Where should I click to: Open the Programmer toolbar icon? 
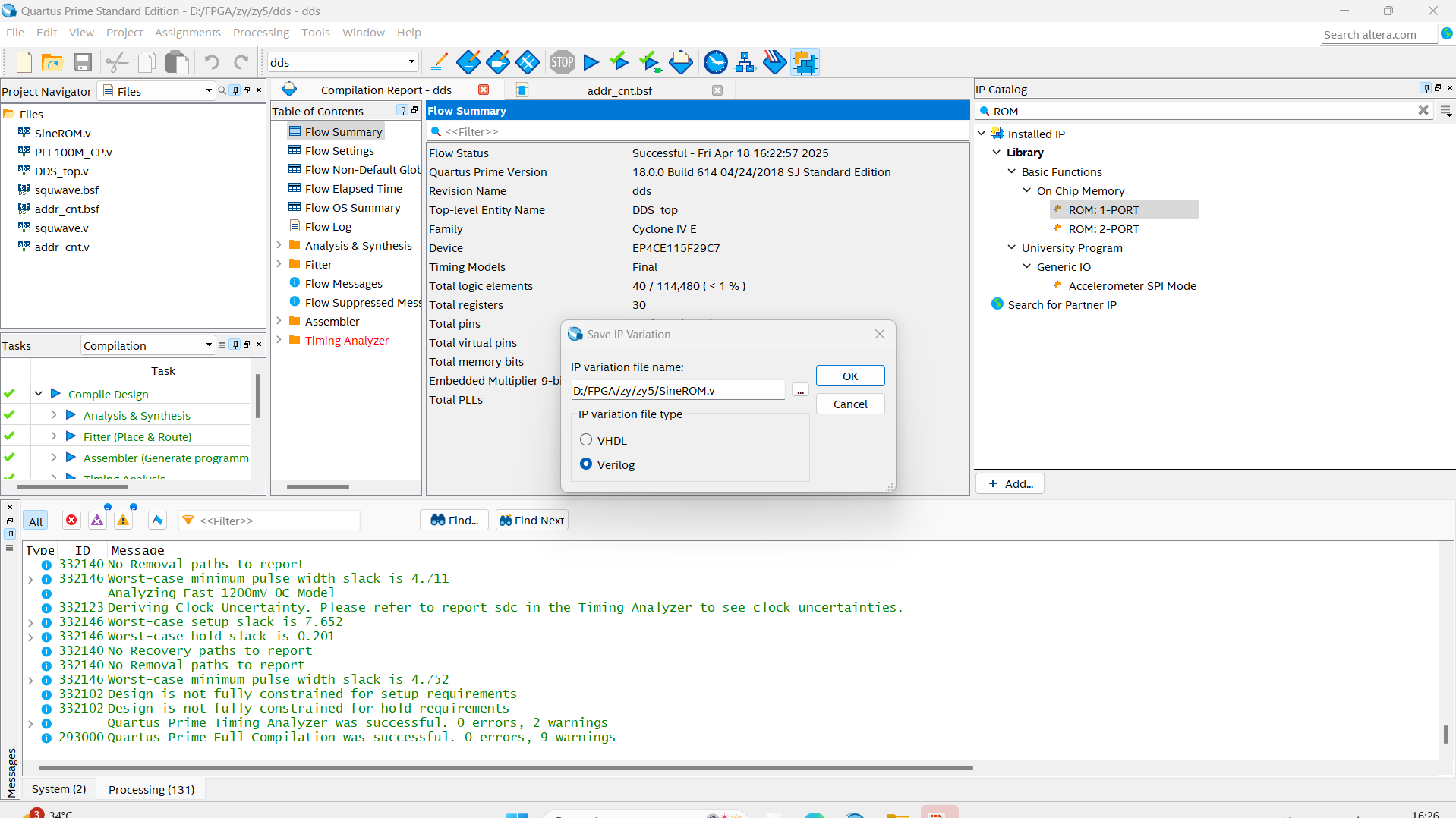tap(774, 62)
